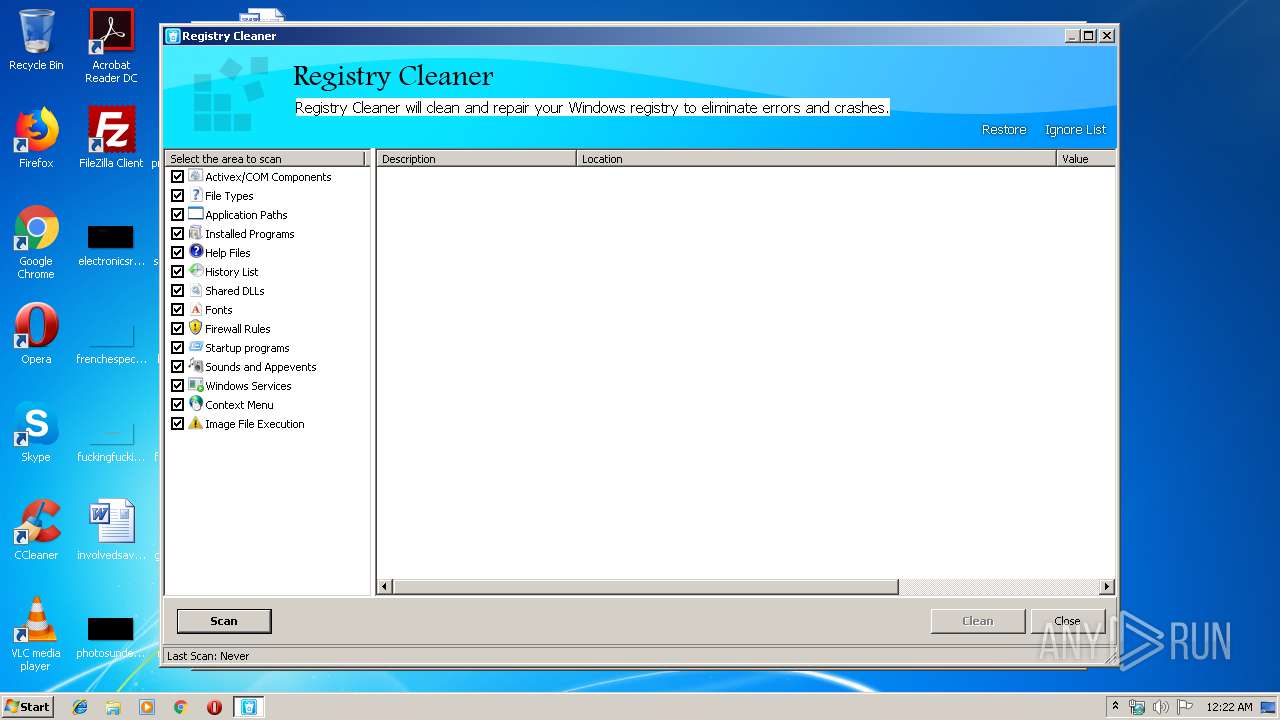Open VLC media player desktop shortcut
The image size is (1280, 720).
pos(36,634)
